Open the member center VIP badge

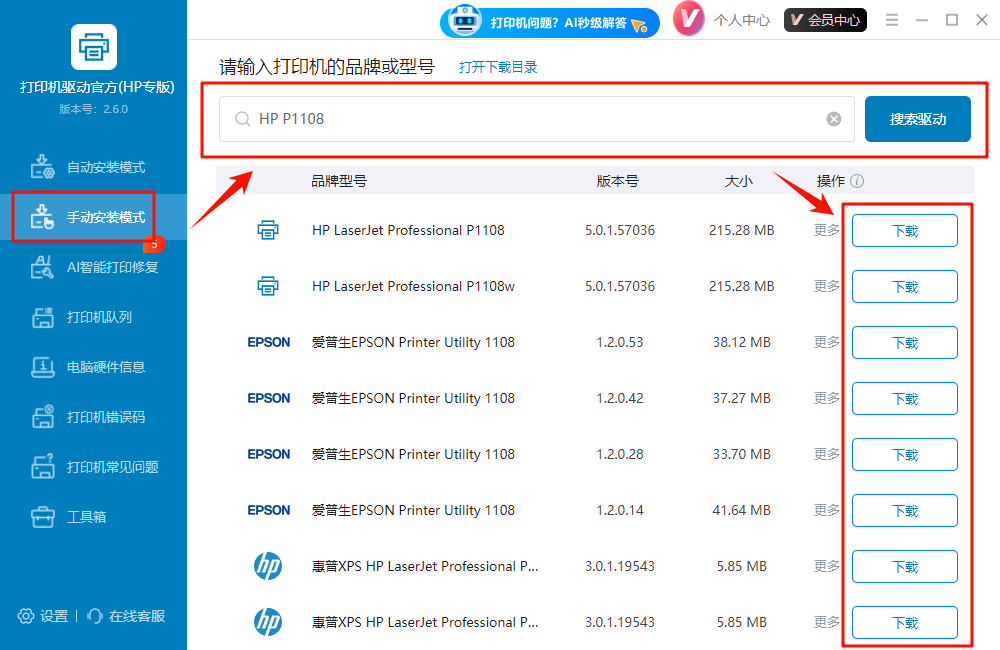[825, 20]
